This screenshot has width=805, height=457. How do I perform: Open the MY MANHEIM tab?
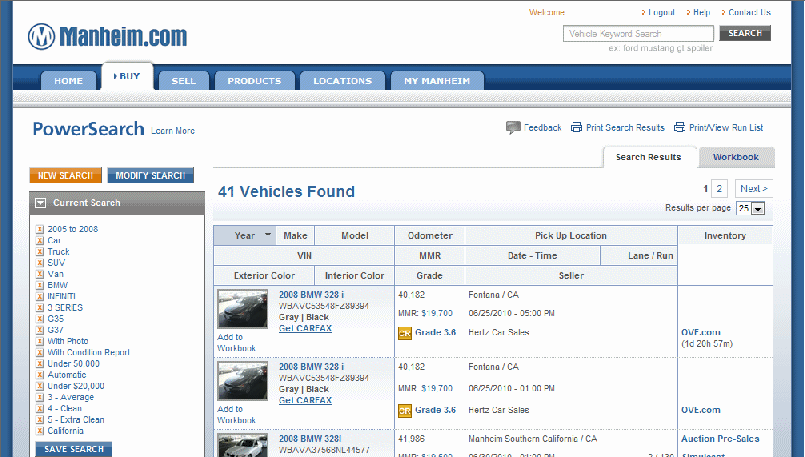(x=437, y=81)
